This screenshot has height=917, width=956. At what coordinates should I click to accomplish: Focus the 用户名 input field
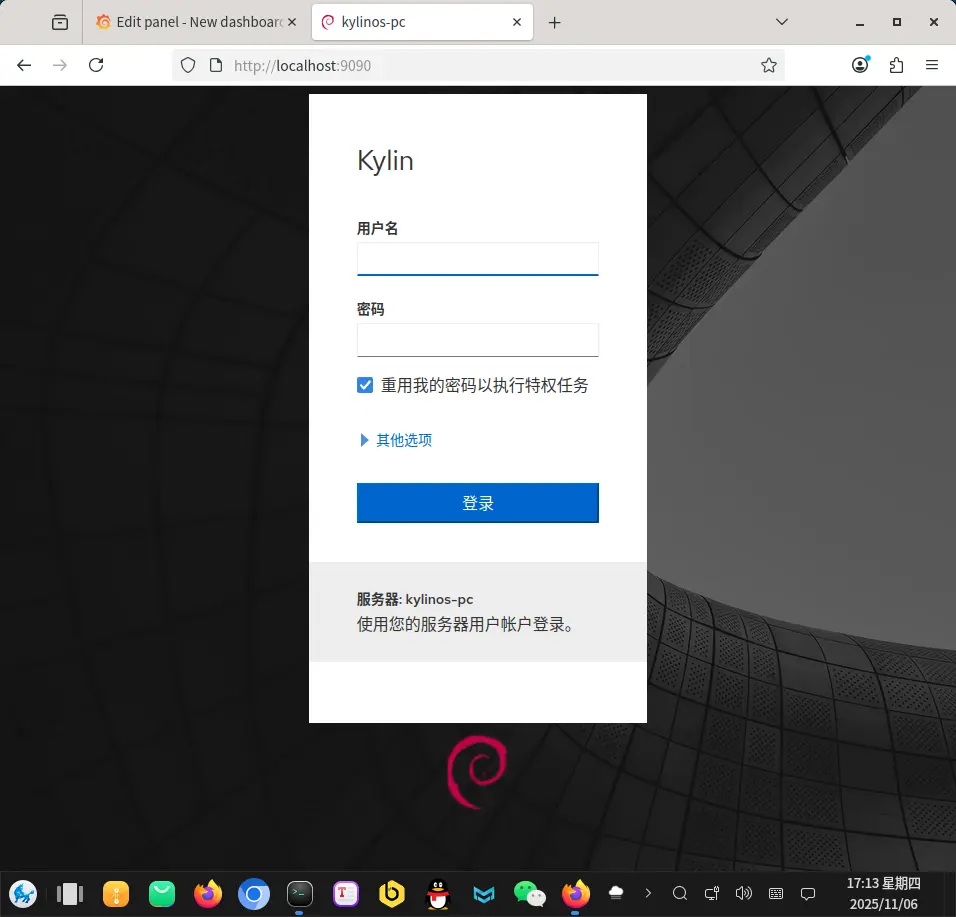coord(477,259)
